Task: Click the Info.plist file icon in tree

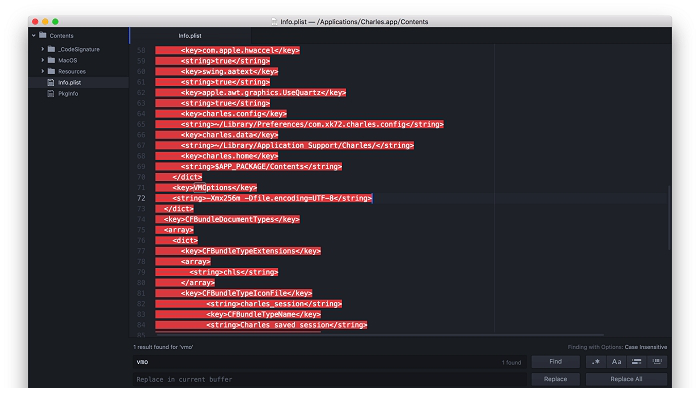Action: click(x=51, y=83)
